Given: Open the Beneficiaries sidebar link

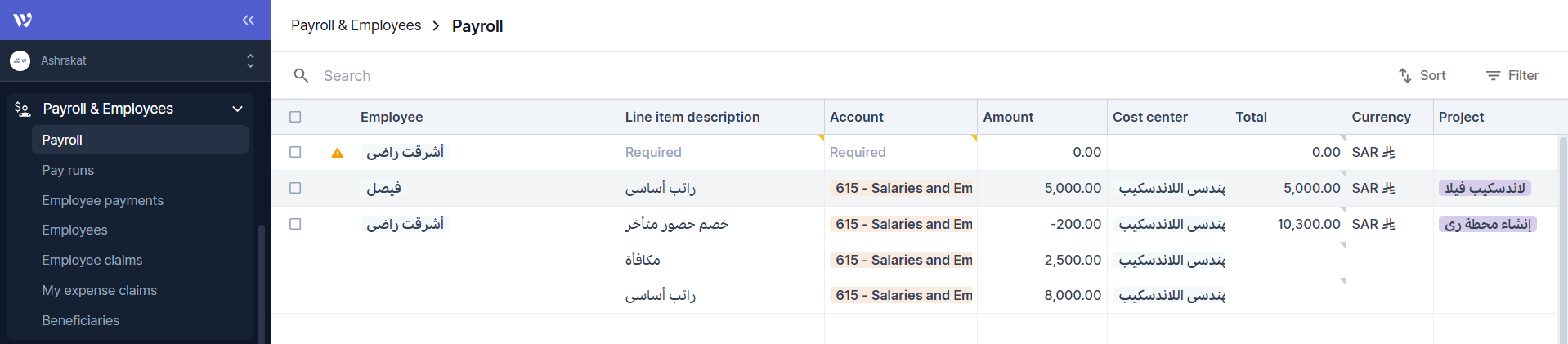Looking at the screenshot, I should pos(81,320).
